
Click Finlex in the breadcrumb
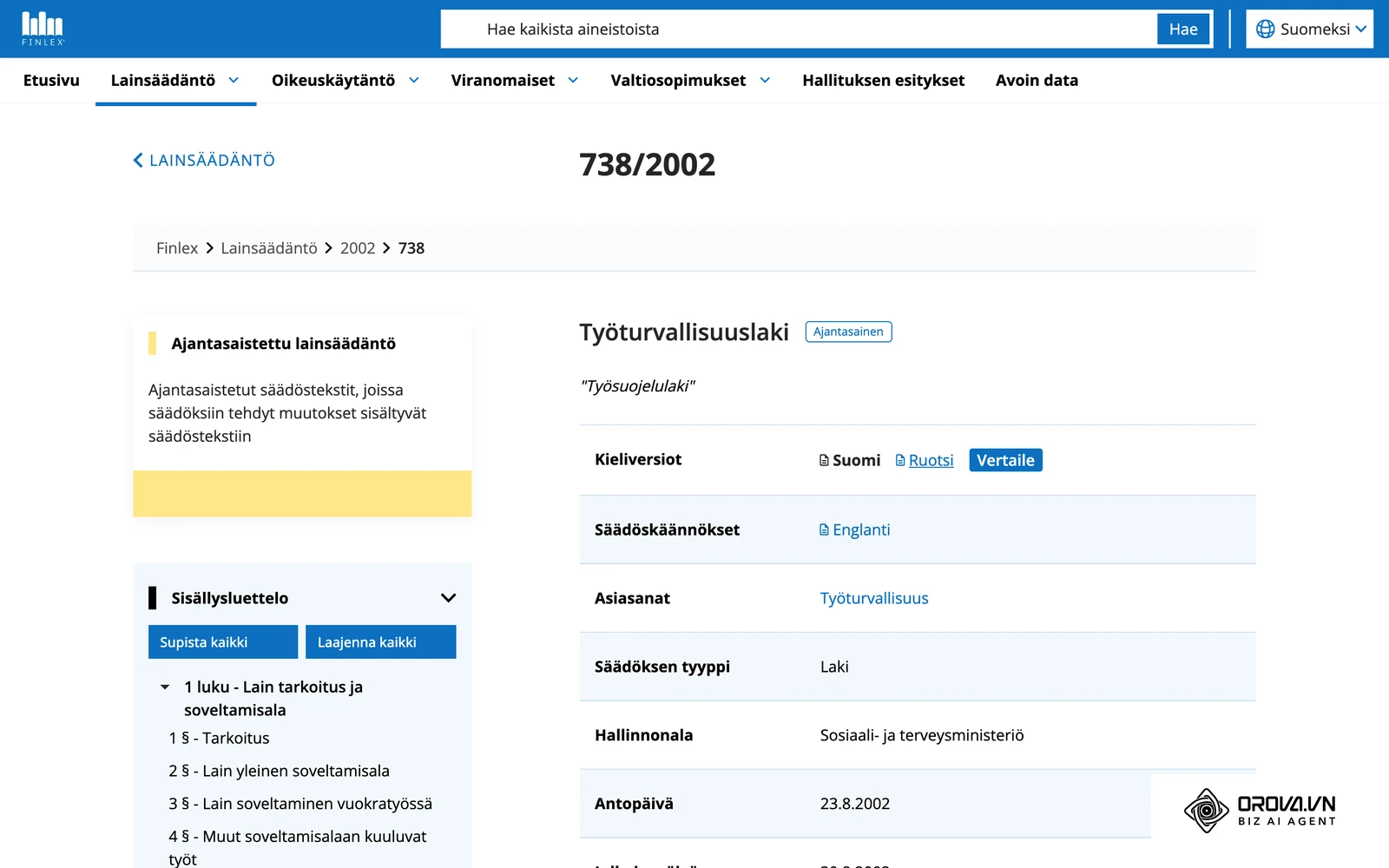177,248
